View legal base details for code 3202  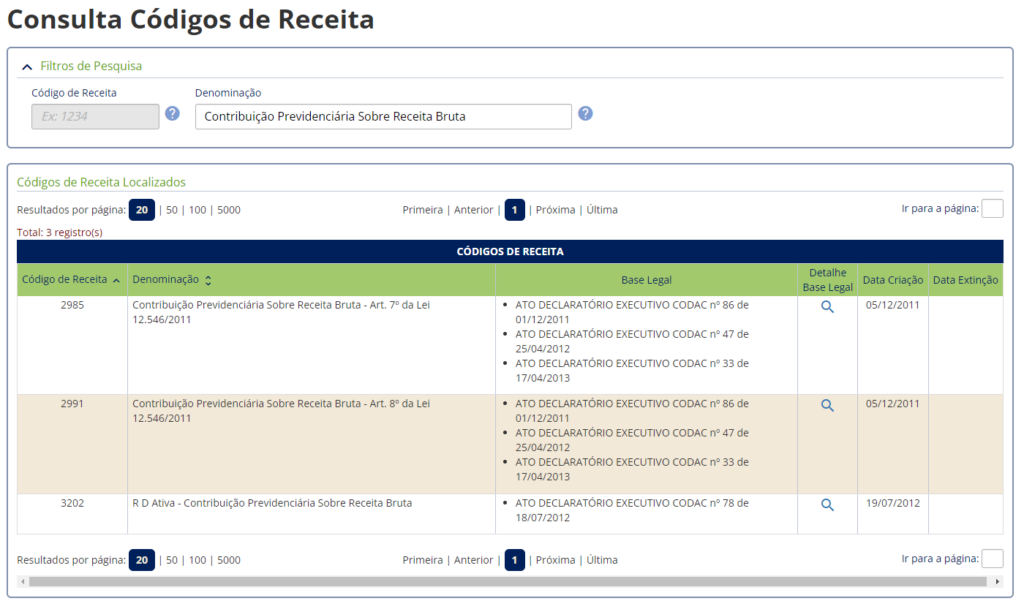coord(827,505)
